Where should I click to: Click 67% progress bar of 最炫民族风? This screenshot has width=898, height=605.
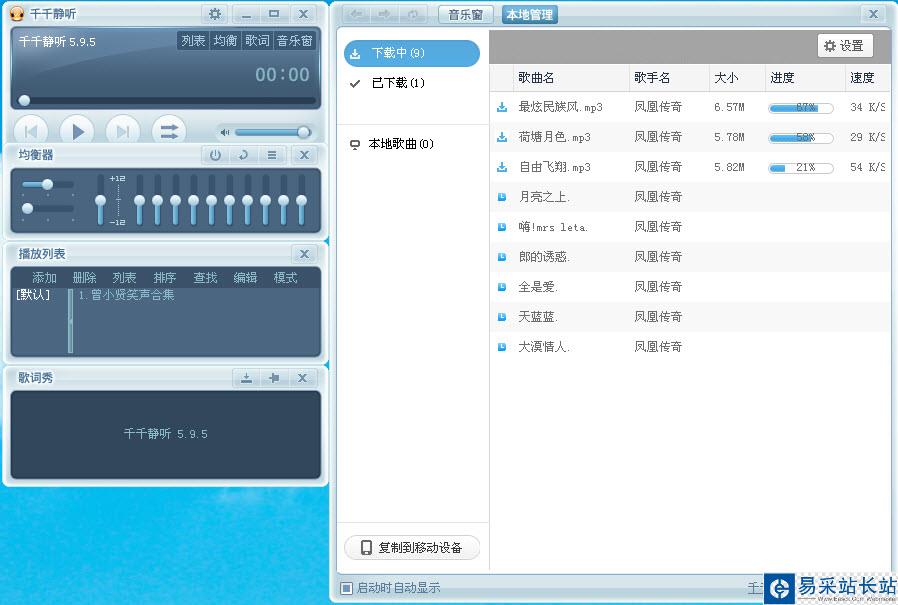click(x=801, y=108)
